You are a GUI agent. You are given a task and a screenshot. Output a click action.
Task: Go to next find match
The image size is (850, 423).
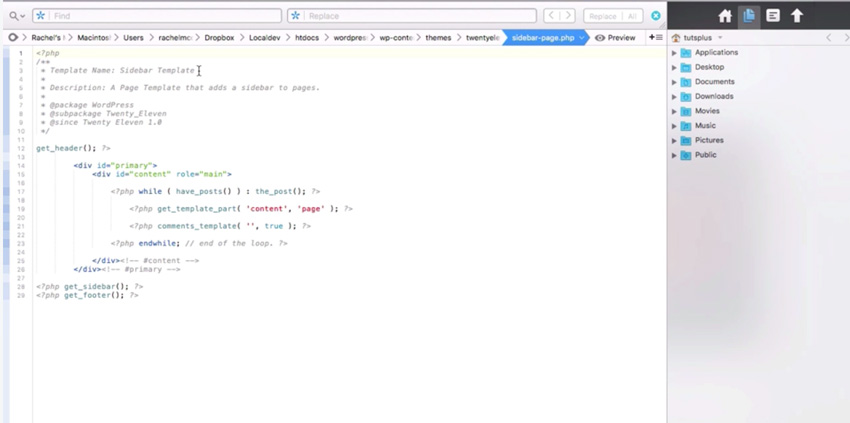pyautogui.click(x=568, y=16)
